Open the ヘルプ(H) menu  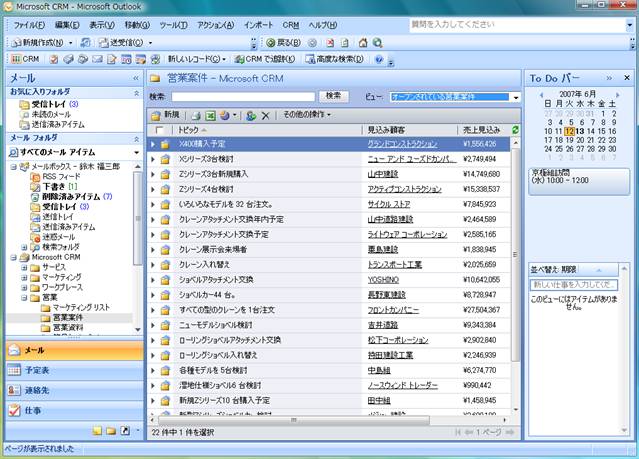click(322, 25)
